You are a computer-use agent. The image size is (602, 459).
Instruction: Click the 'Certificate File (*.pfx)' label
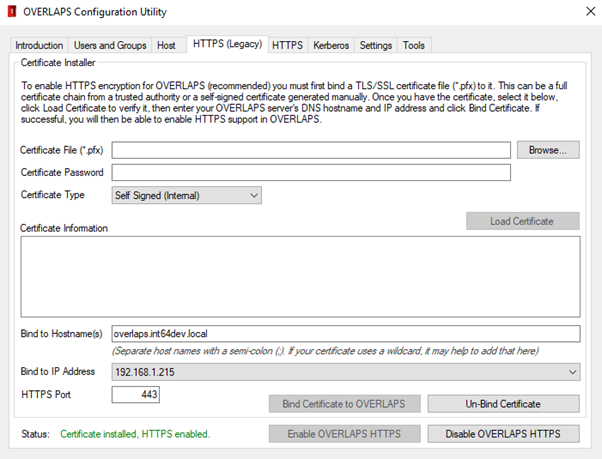tap(61, 150)
